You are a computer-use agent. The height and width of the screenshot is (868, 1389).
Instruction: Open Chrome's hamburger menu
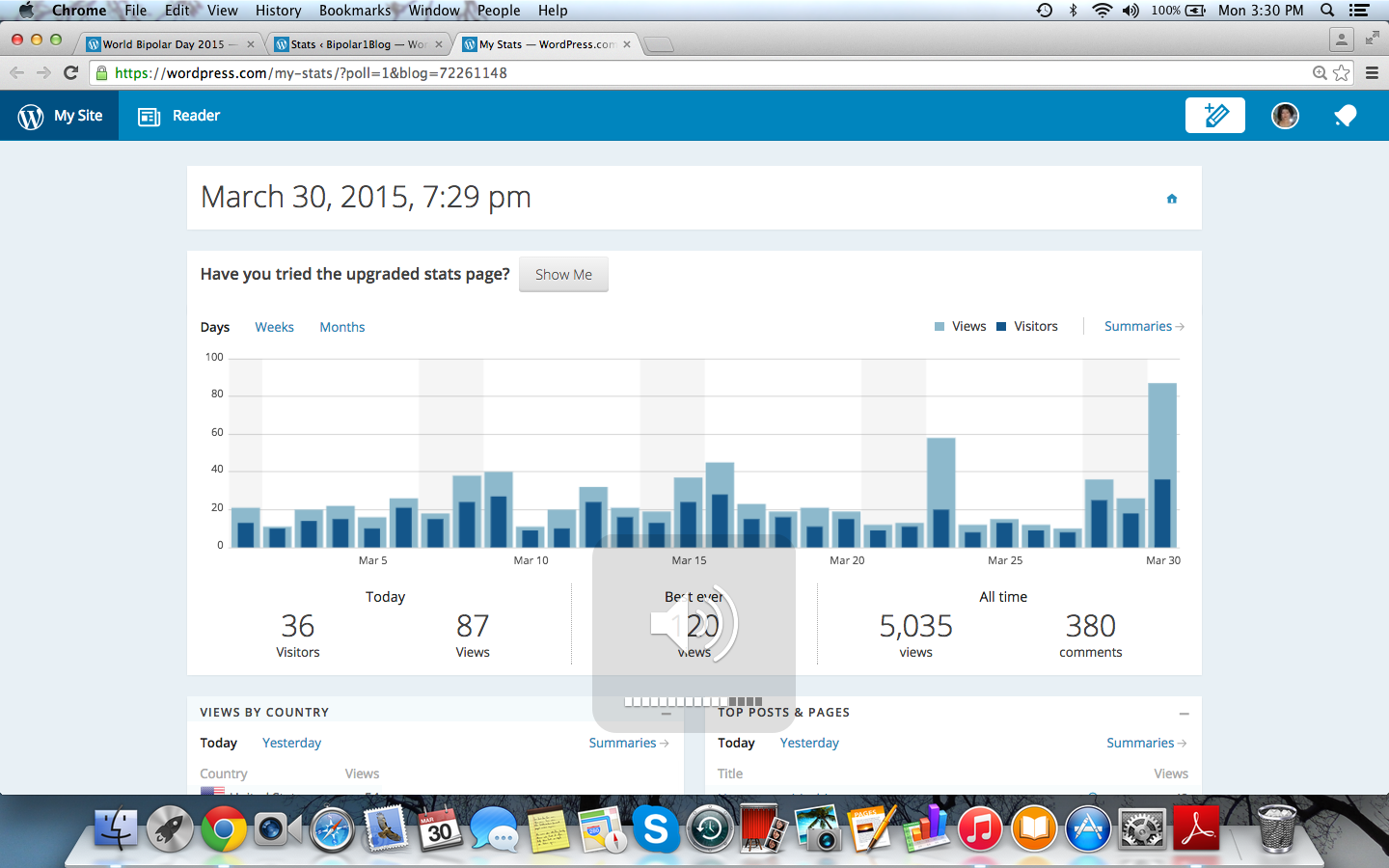[1372, 73]
